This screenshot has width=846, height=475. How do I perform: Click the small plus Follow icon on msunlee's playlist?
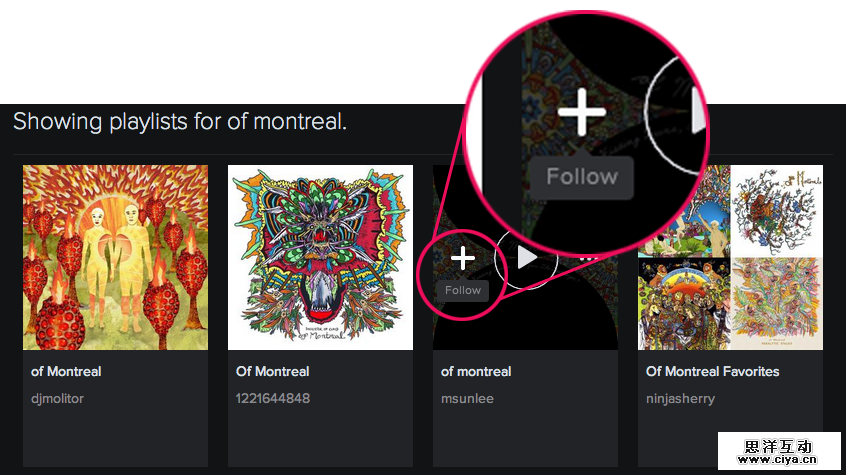pyautogui.click(x=462, y=259)
